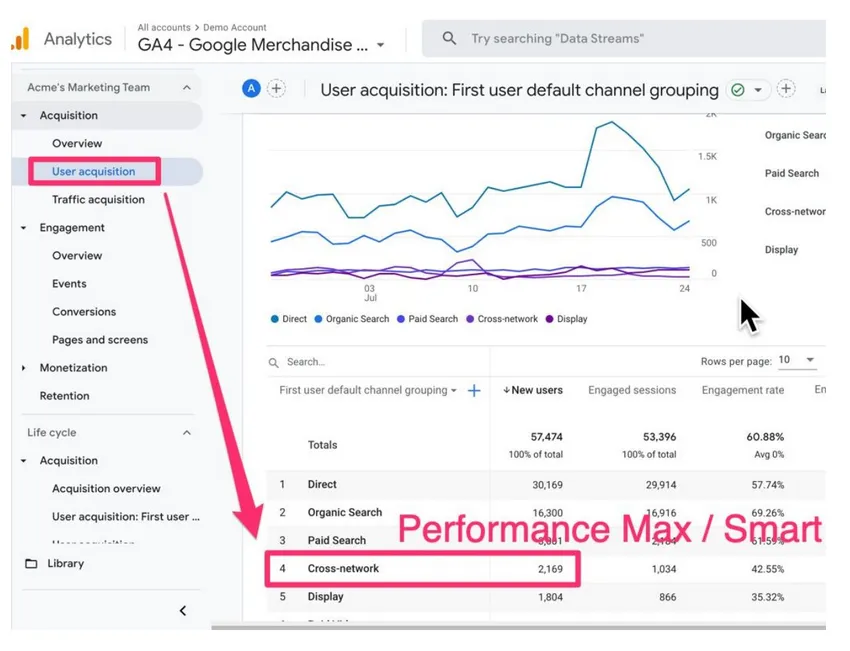Image resolution: width=850 pixels, height=651 pixels.
Task: Click the Display row label in table
Action: coord(325,597)
